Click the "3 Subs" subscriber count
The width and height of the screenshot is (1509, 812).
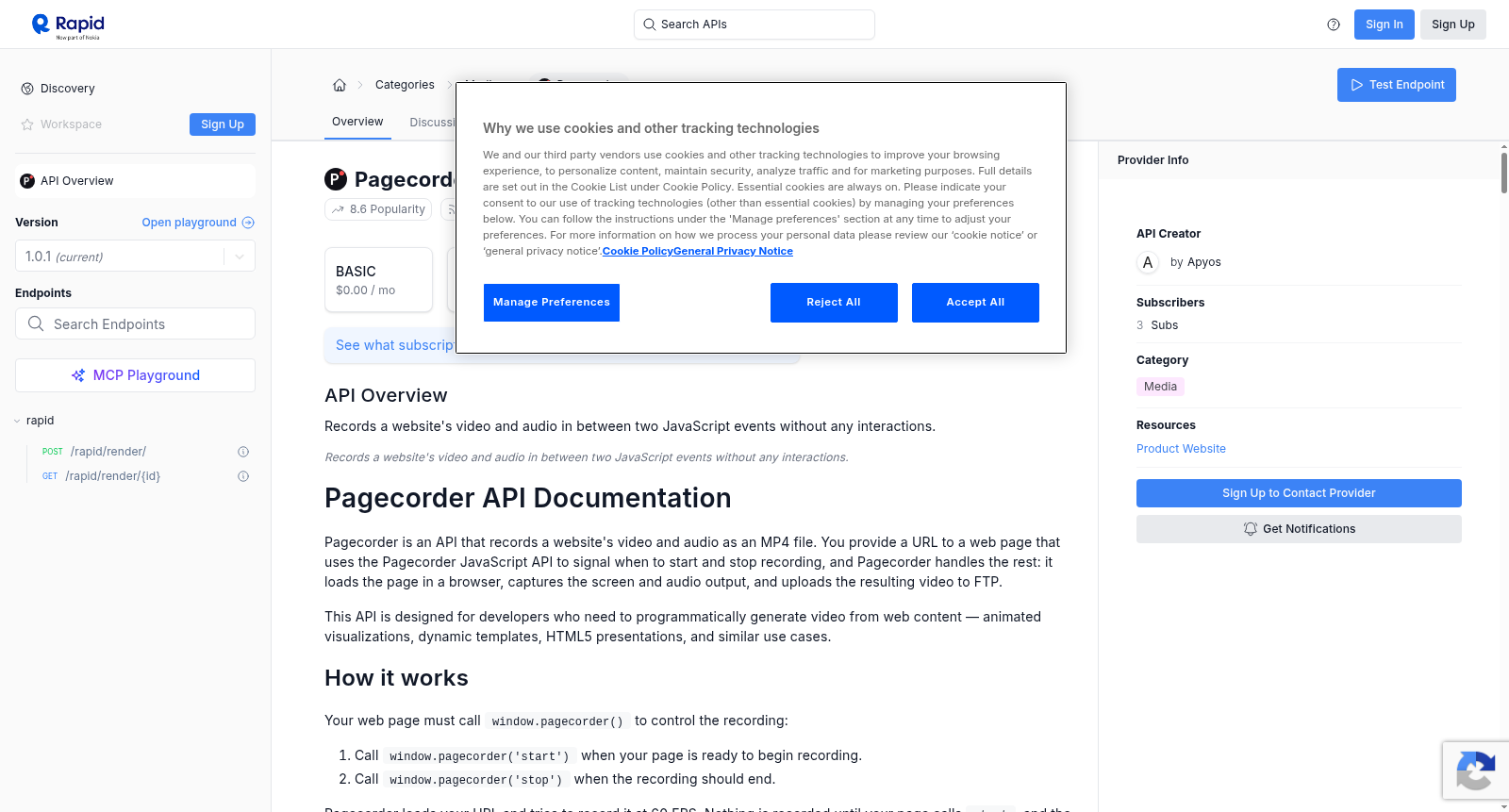click(1157, 325)
